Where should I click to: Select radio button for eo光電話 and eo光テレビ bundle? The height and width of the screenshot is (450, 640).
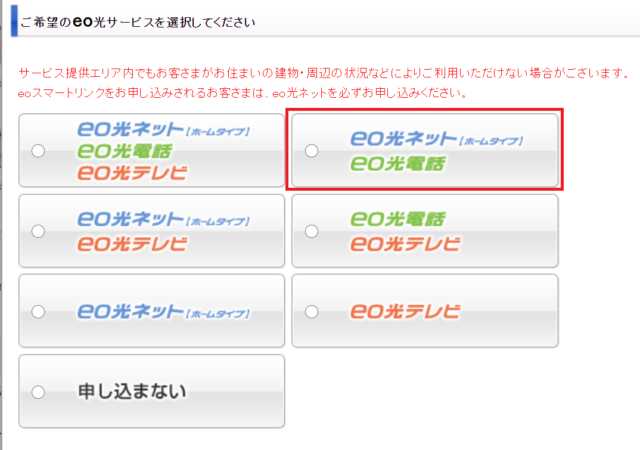tap(311, 231)
